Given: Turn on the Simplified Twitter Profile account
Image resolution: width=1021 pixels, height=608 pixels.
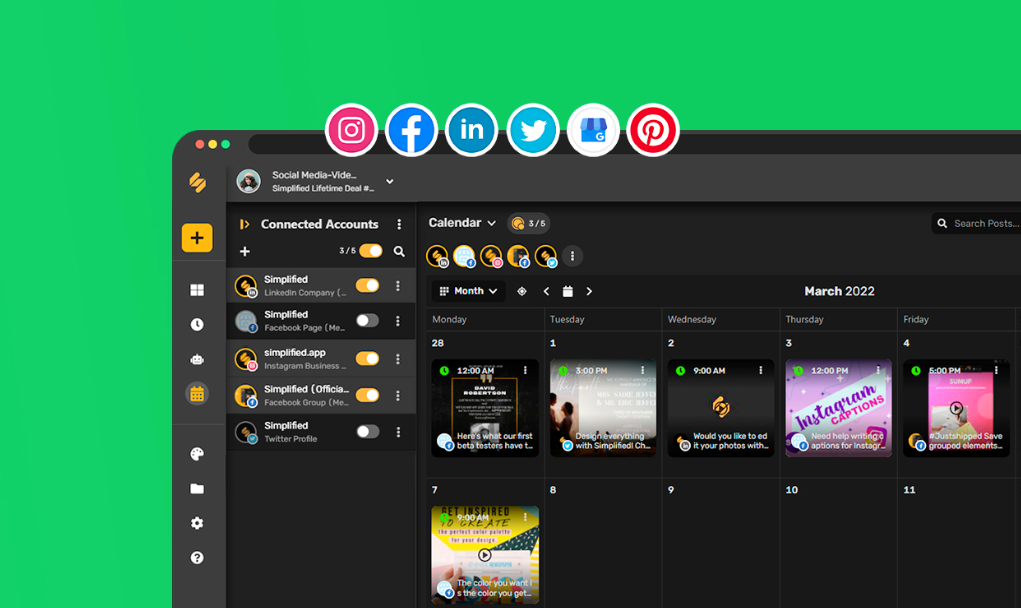Looking at the screenshot, I should 368,429.
